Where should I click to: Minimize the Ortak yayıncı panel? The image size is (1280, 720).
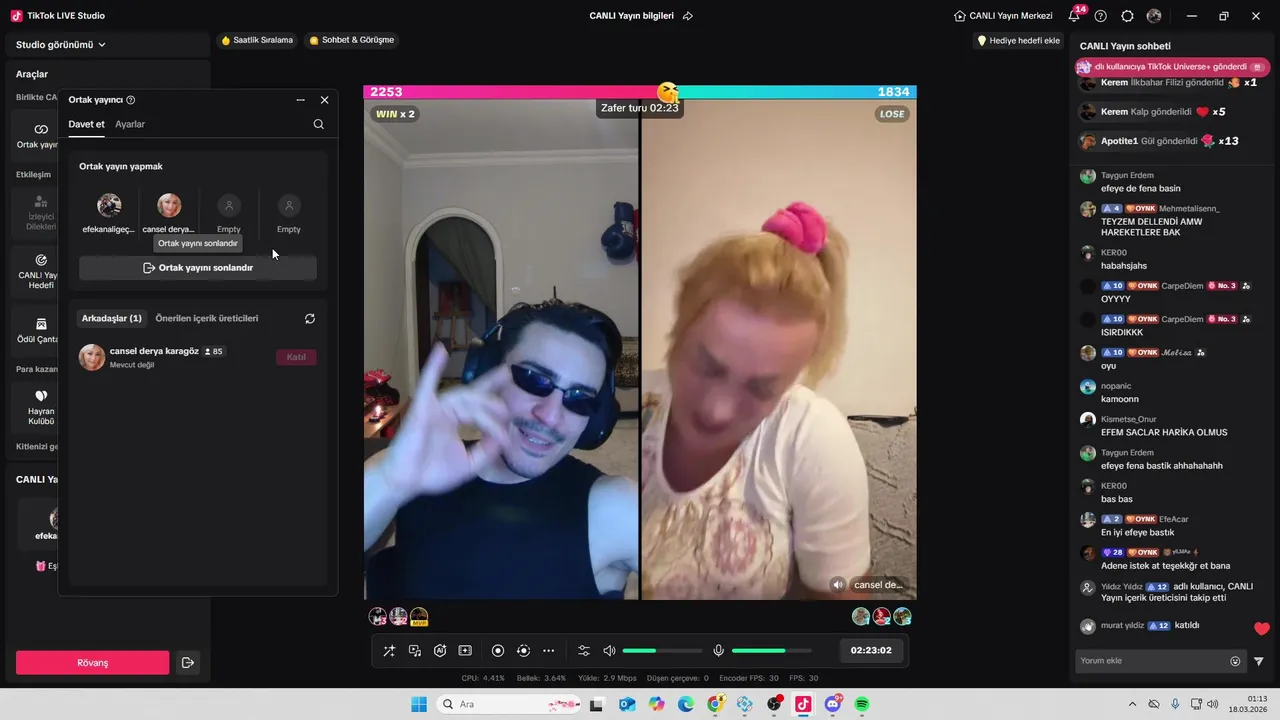[301, 100]
